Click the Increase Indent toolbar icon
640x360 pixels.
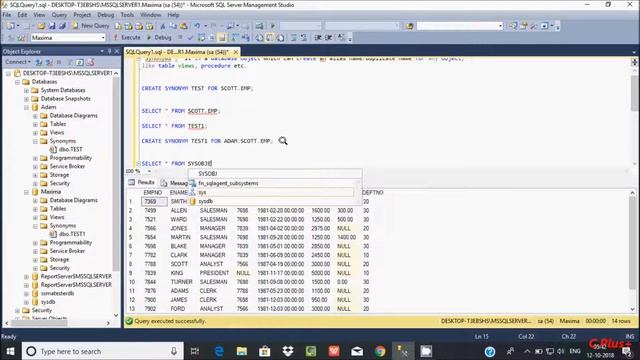[329, 38]
